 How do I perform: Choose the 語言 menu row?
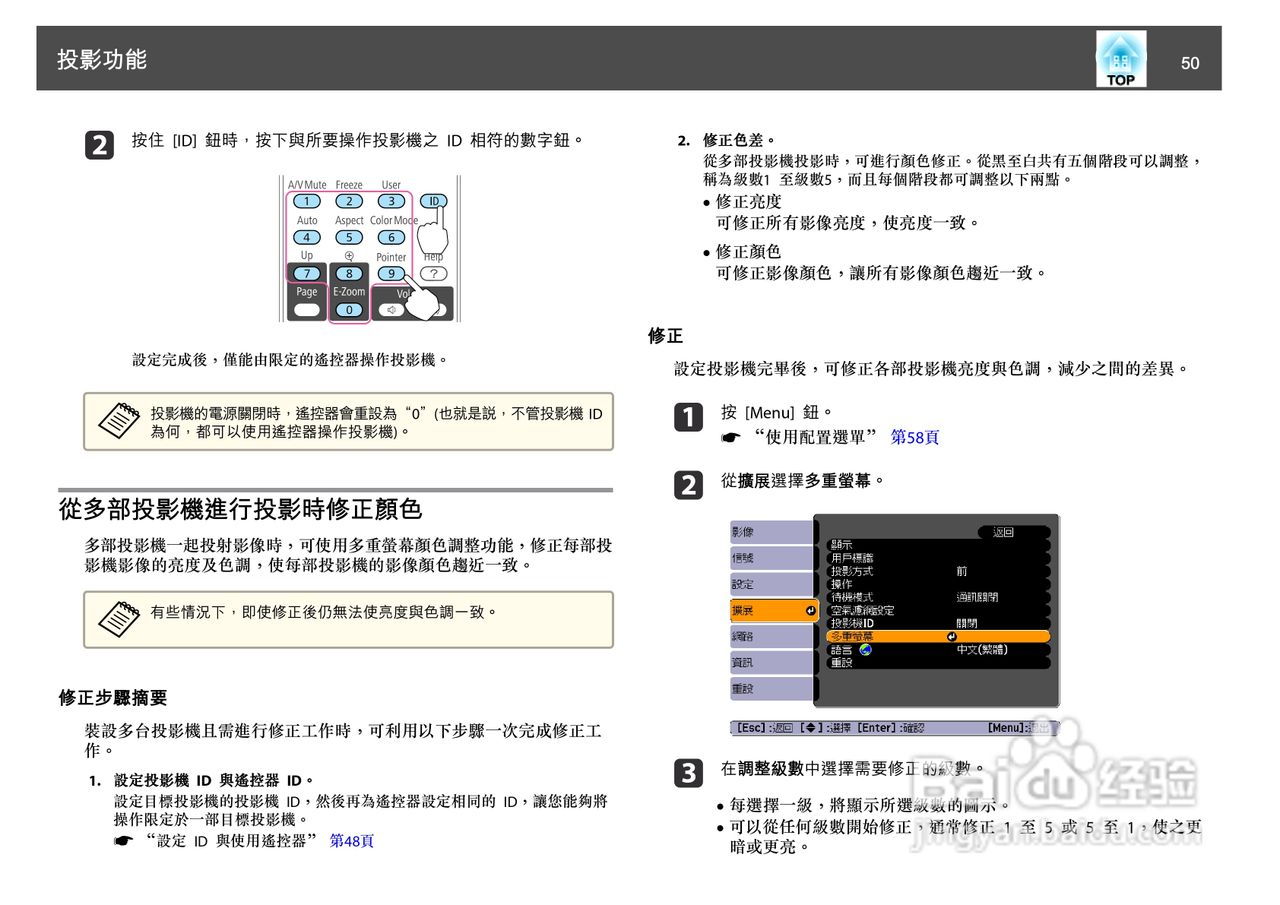pos(938,649)
